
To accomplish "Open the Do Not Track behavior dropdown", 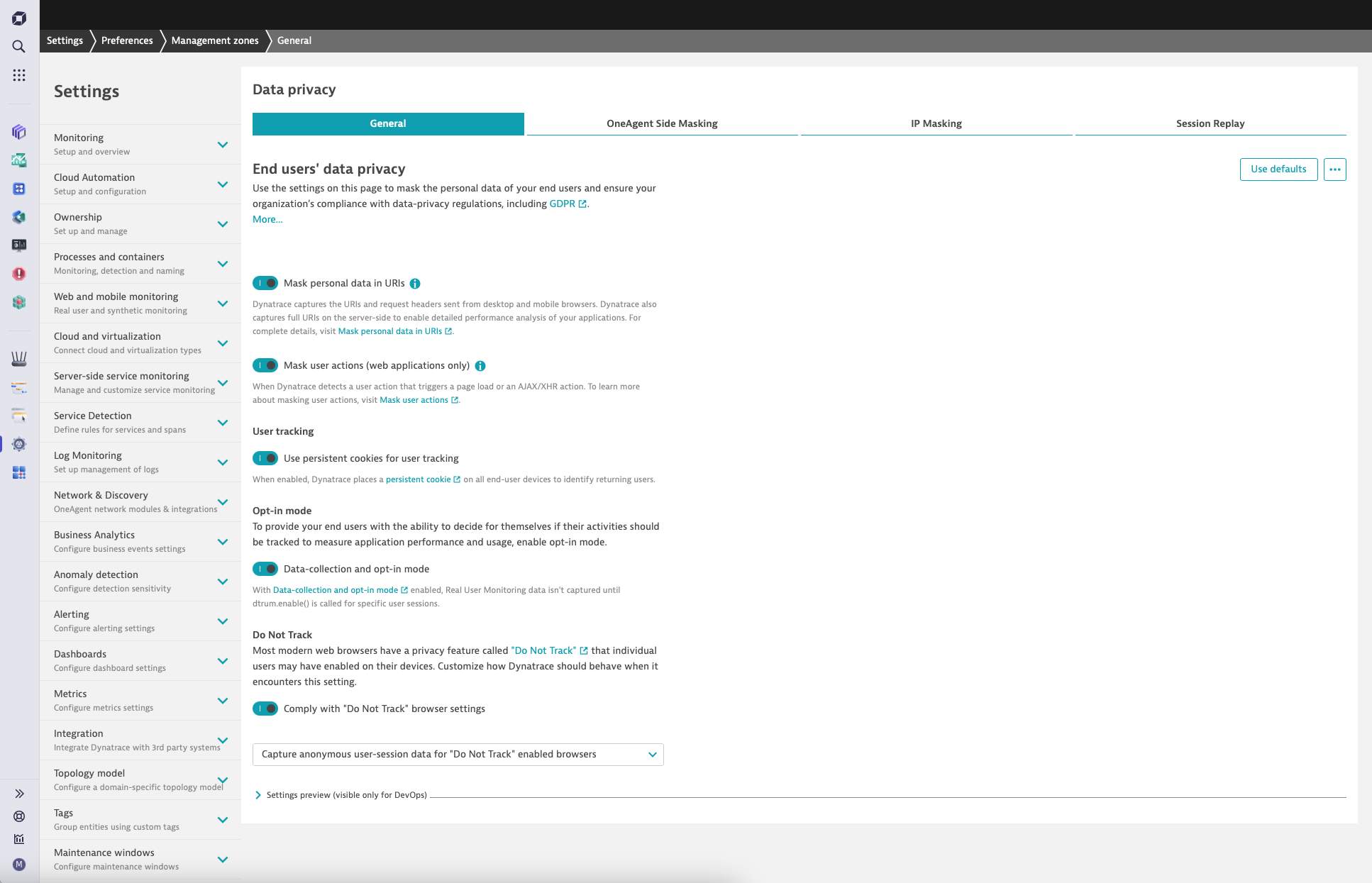I will [x=458, y=754].
